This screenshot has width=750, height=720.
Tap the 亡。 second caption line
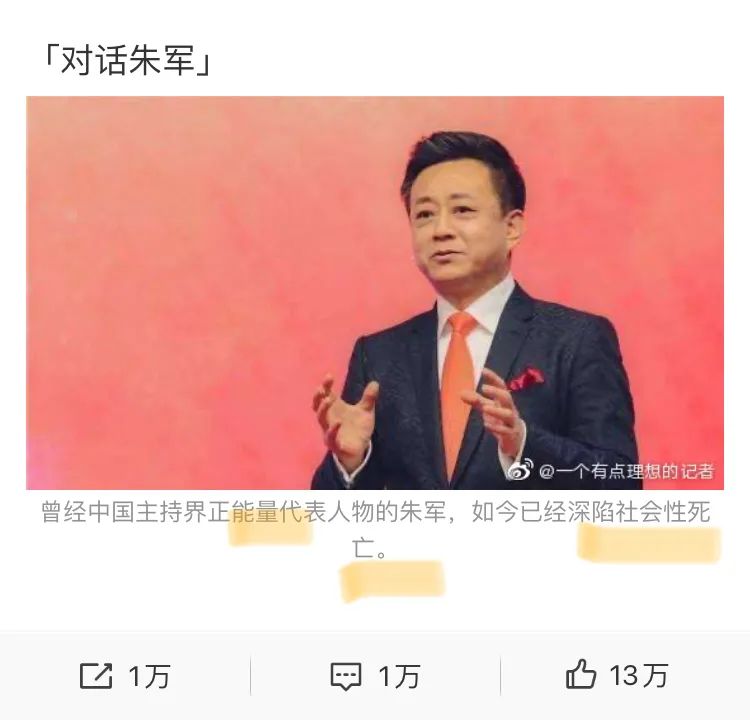[370, 548]
